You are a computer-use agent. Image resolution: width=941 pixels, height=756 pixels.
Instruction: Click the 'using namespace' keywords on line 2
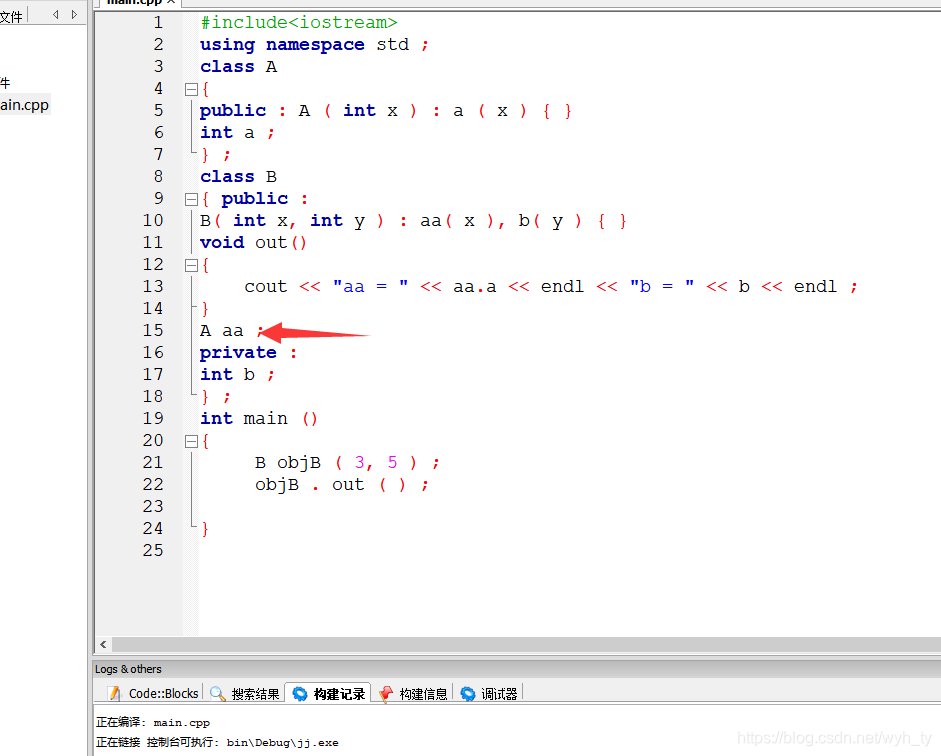[282, 45]
